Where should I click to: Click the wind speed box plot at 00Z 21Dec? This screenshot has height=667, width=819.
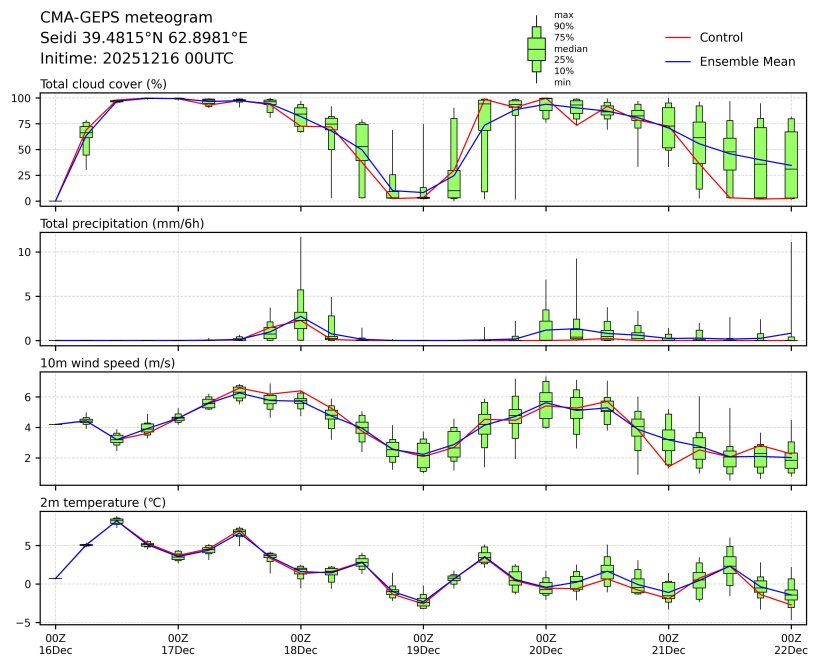669,439
